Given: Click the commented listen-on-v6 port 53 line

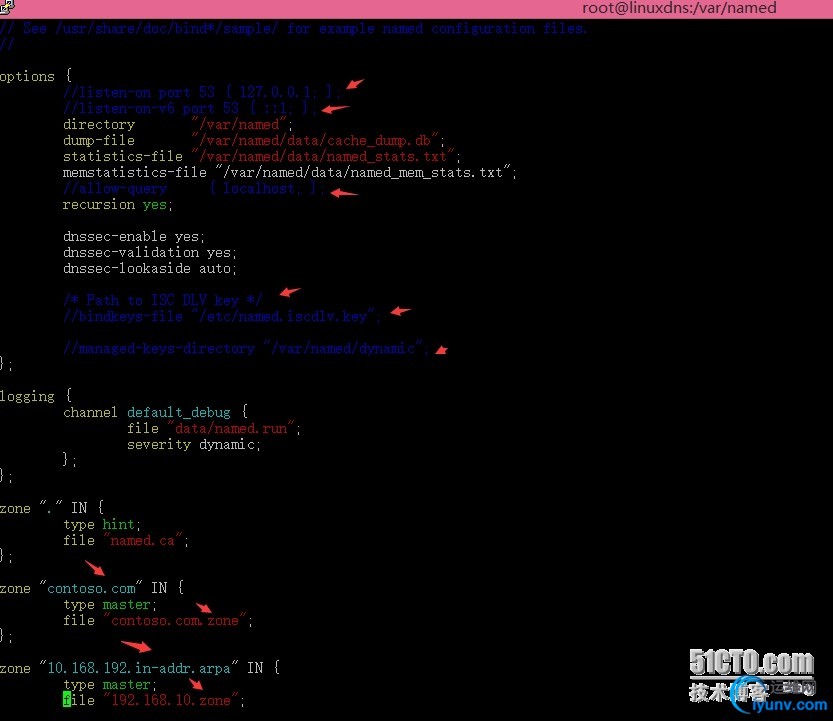Looking at the screenshot, I should coord(190,108).
